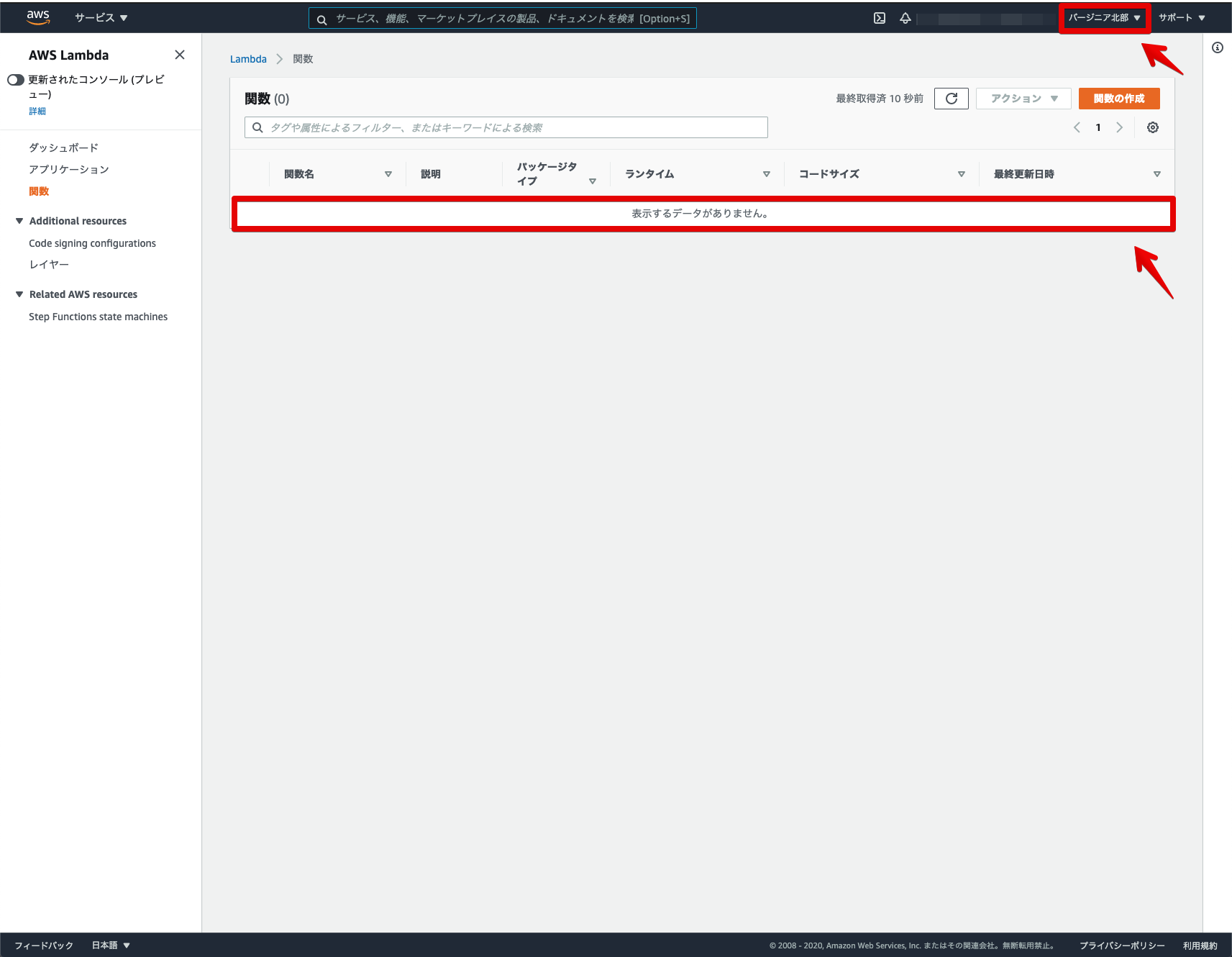The image size is (1232, 957).
Task: Sort by ランタイム column
Action: (767, 174)
